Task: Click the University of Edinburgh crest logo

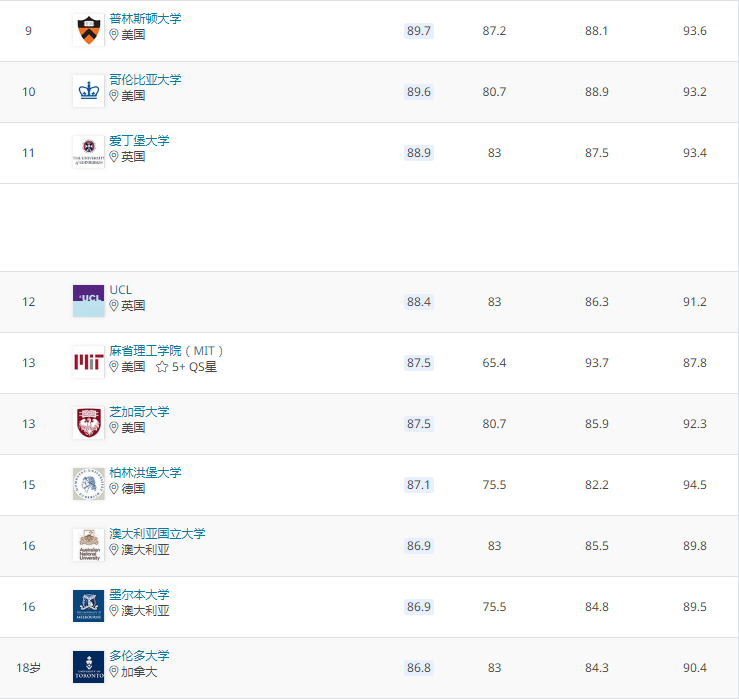Action: 88,152
